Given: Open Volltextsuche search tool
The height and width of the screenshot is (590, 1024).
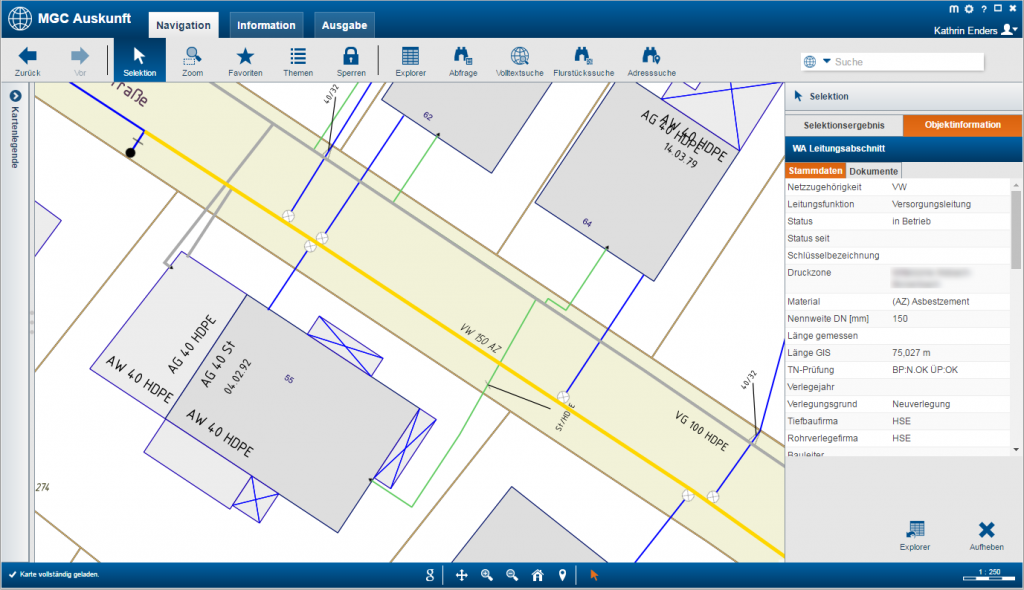Looking at the screenshot, I should pyautogui.click(x=519, y=61).
